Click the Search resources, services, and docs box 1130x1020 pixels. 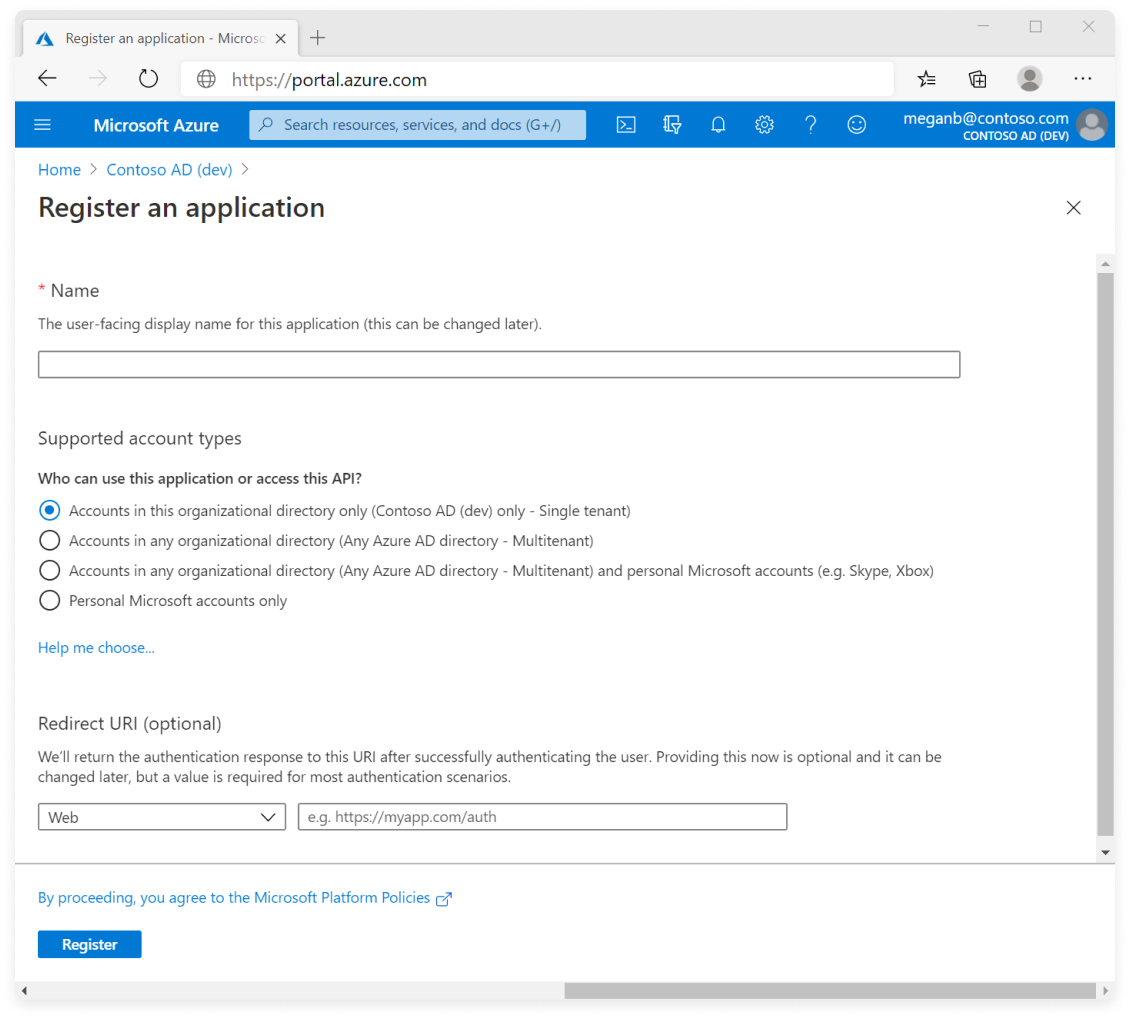417,125
